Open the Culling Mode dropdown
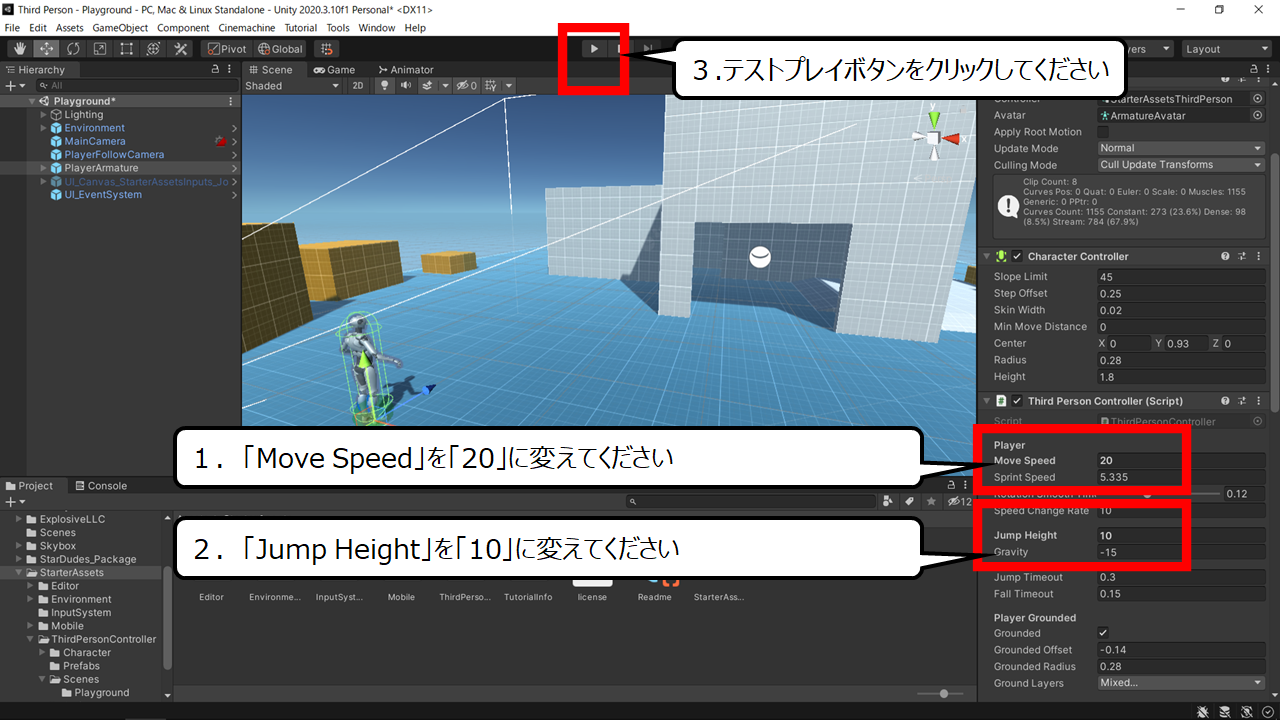The width and height of the screenshot is (1280, 720). coord(1181,165)
